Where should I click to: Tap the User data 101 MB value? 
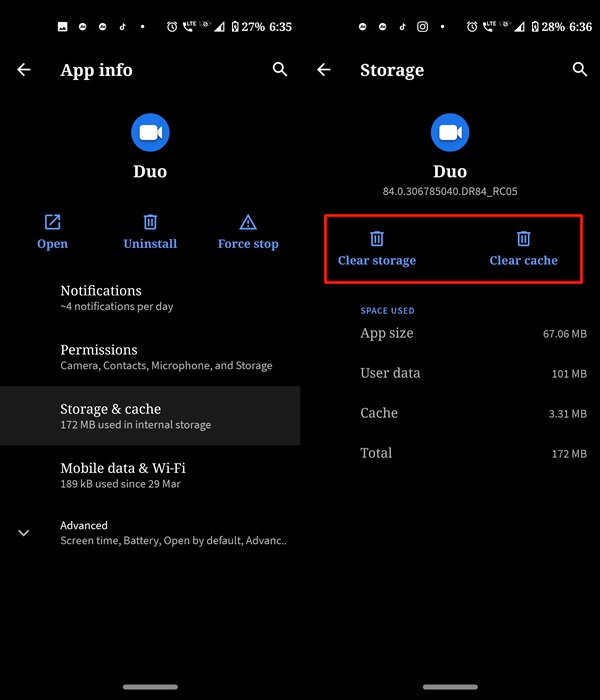click(x=569, y=374)
